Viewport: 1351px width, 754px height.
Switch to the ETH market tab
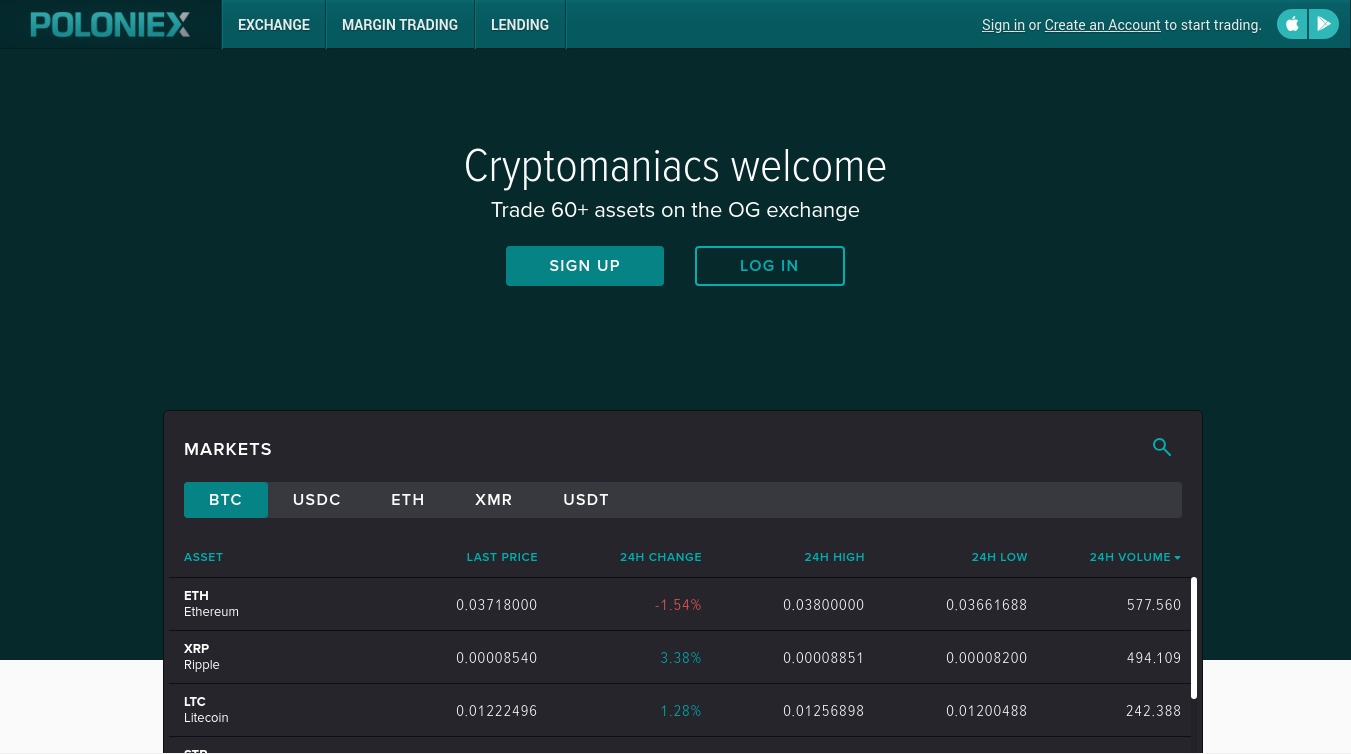point(408,500)
